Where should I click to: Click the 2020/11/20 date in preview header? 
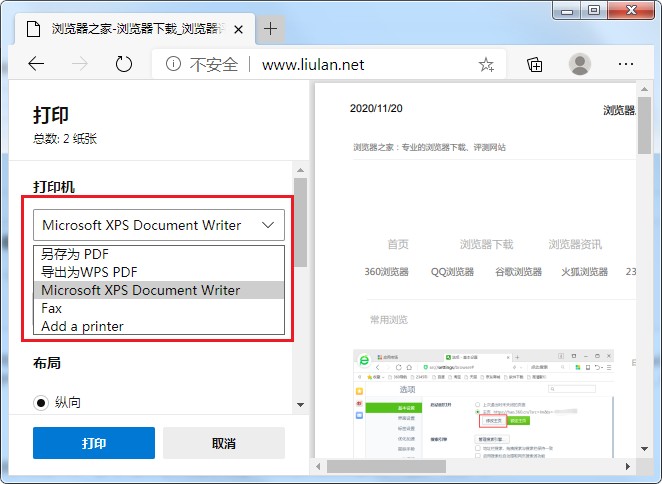pyautogui.click(x=376, y=109)
